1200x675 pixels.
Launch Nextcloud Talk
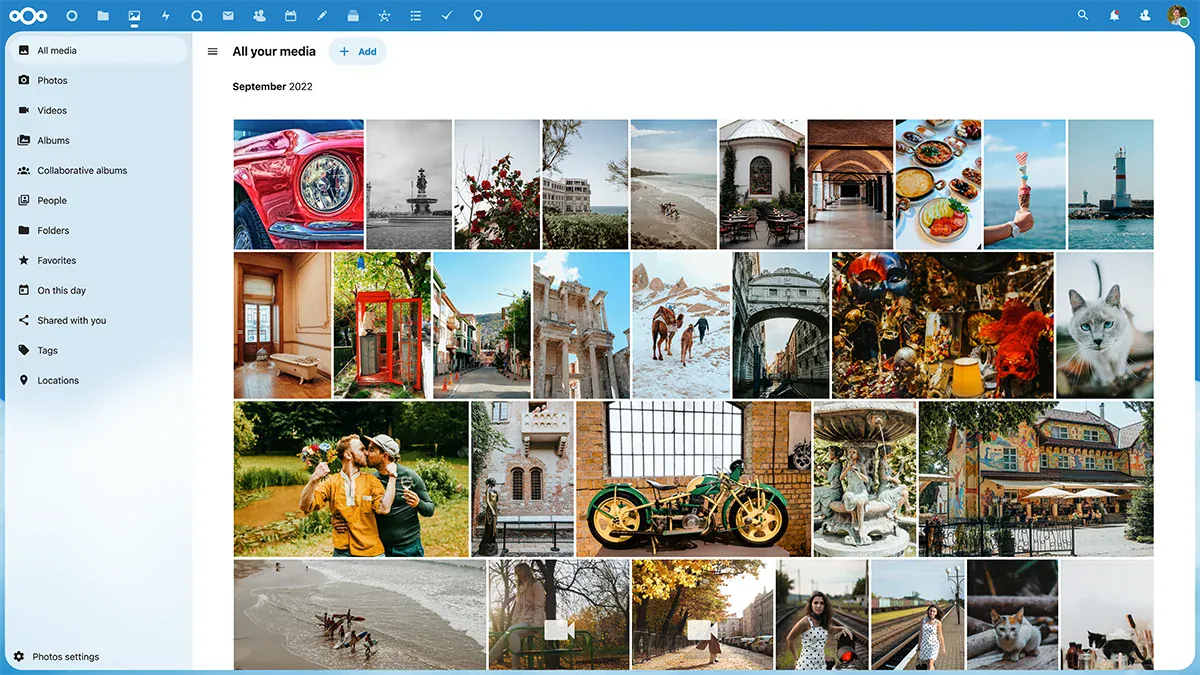coord(197,15)
